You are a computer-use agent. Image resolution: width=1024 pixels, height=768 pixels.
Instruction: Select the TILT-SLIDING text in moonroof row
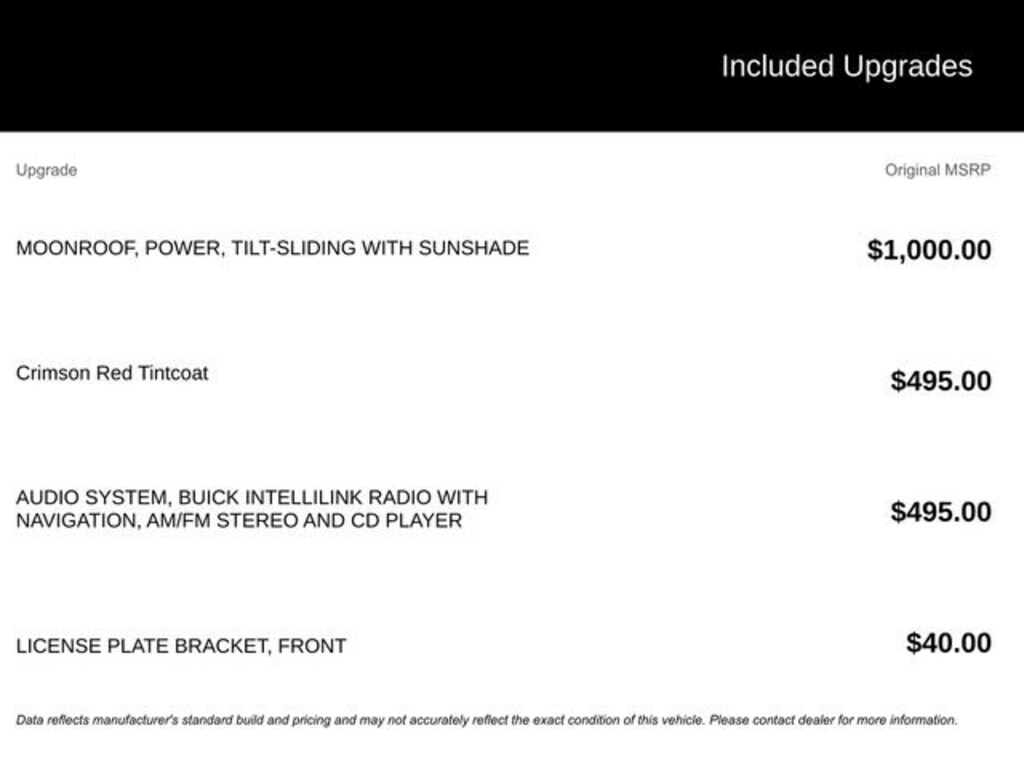pyautogui.click(x=293, y=248)
